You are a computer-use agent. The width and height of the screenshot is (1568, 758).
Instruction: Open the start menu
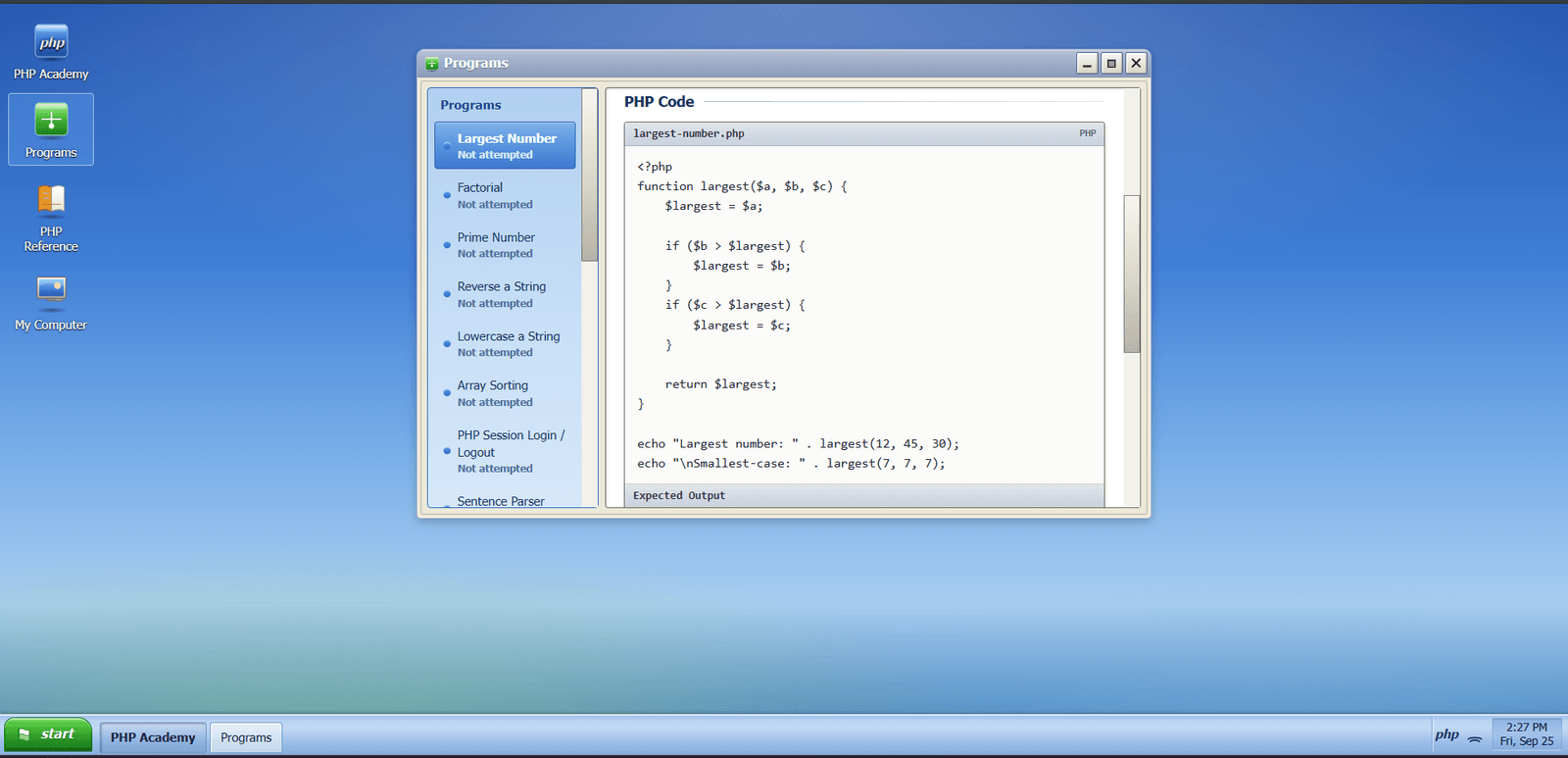click(48, 734)
